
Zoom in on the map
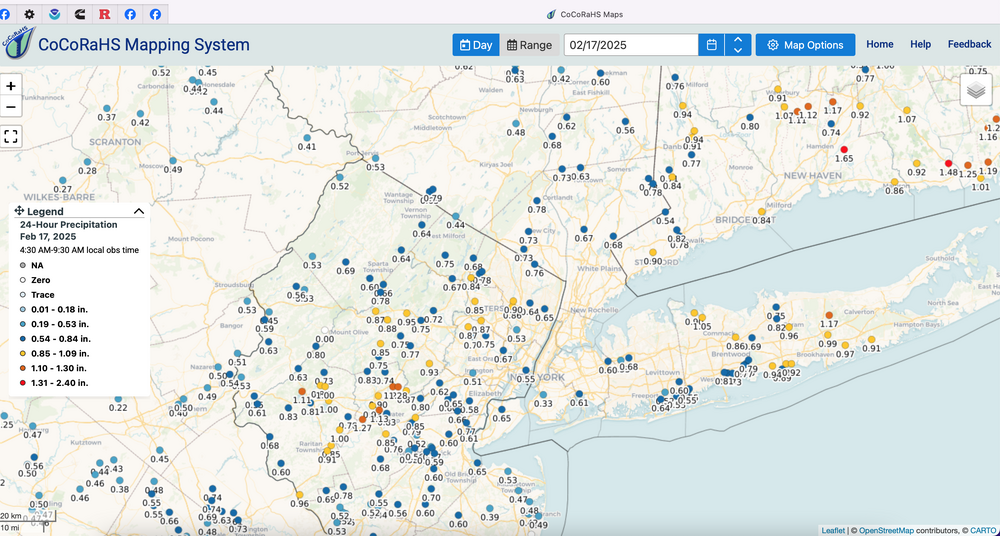pyautogui.click(x=11, y=85)
